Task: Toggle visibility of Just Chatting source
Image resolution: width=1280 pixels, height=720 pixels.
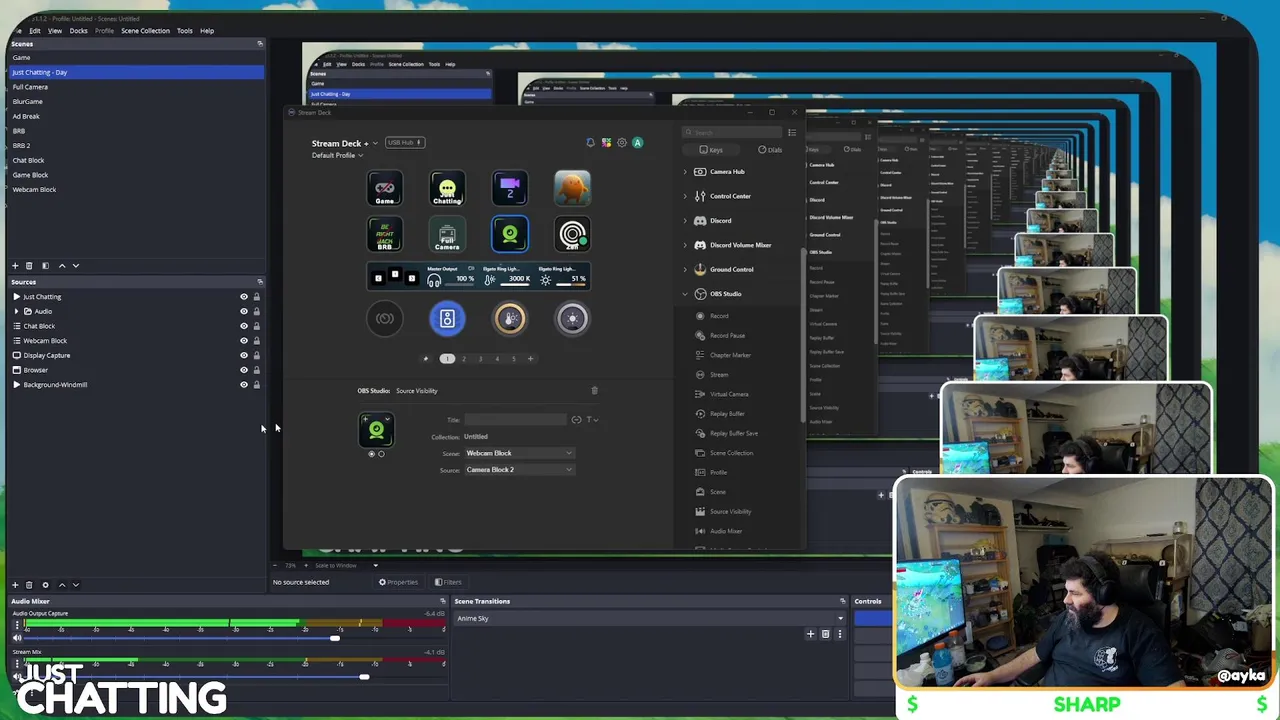Action: (x=243, y=297)
